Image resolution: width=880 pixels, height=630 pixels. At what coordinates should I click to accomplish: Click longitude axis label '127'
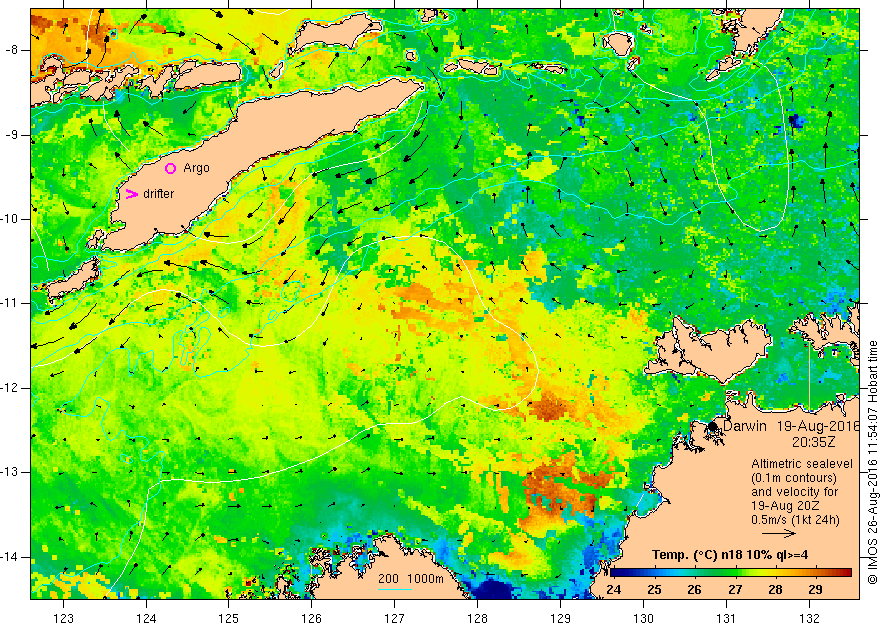395,619
